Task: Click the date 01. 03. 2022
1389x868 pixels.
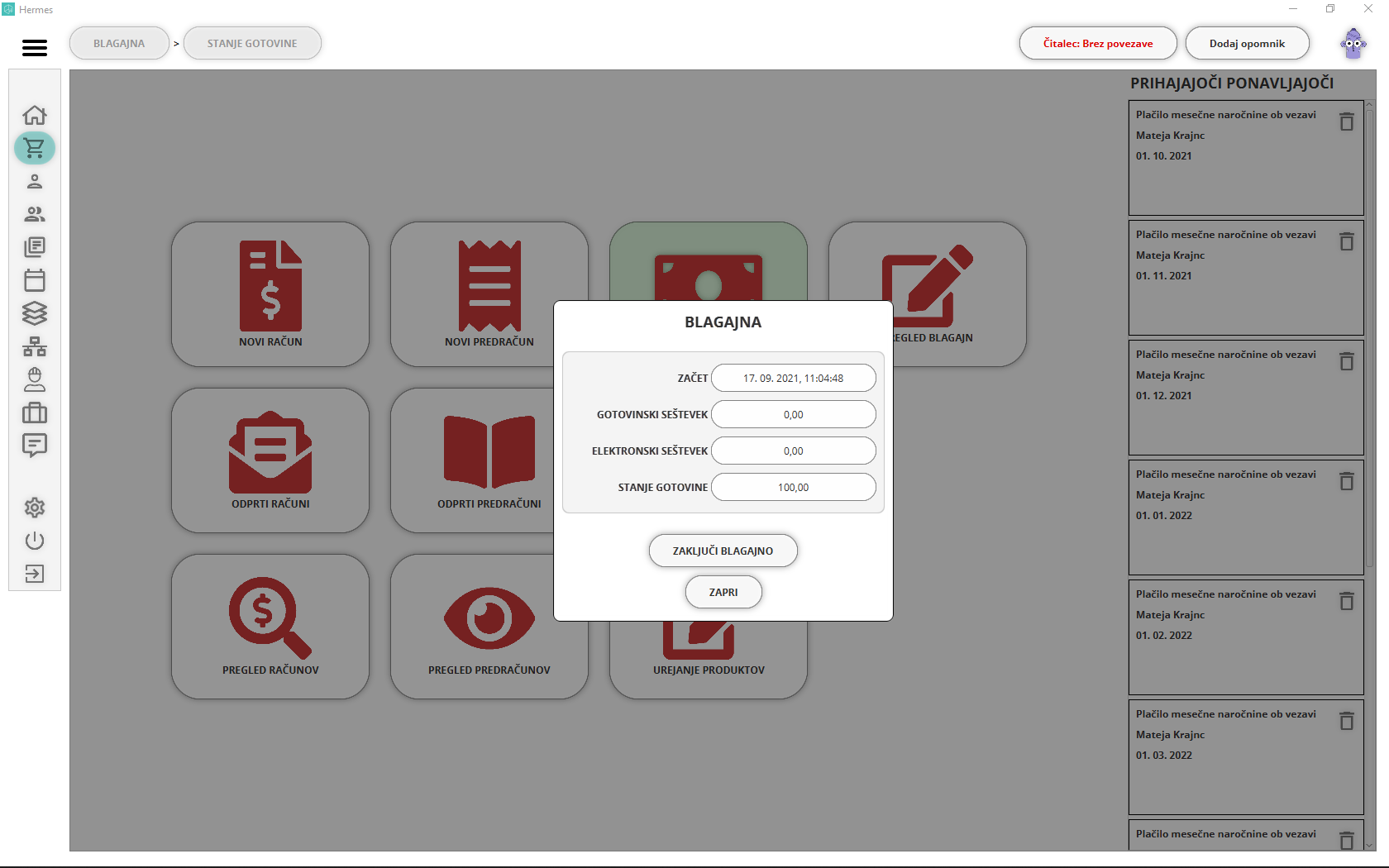Action: coord(1164,756)
